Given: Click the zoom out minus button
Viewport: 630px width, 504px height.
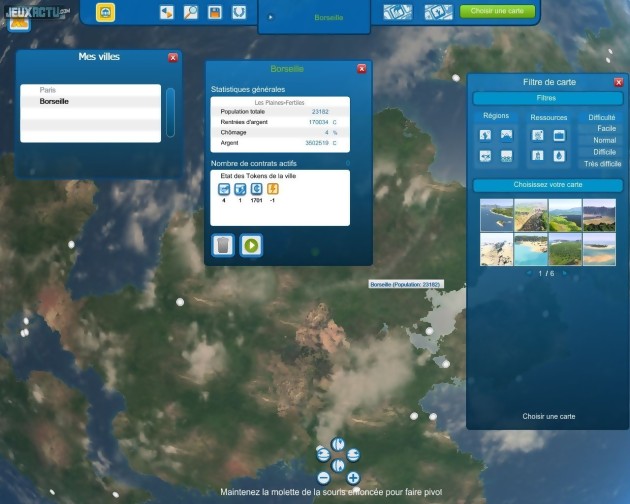Looking at the screenshot, I should [322, 479].
